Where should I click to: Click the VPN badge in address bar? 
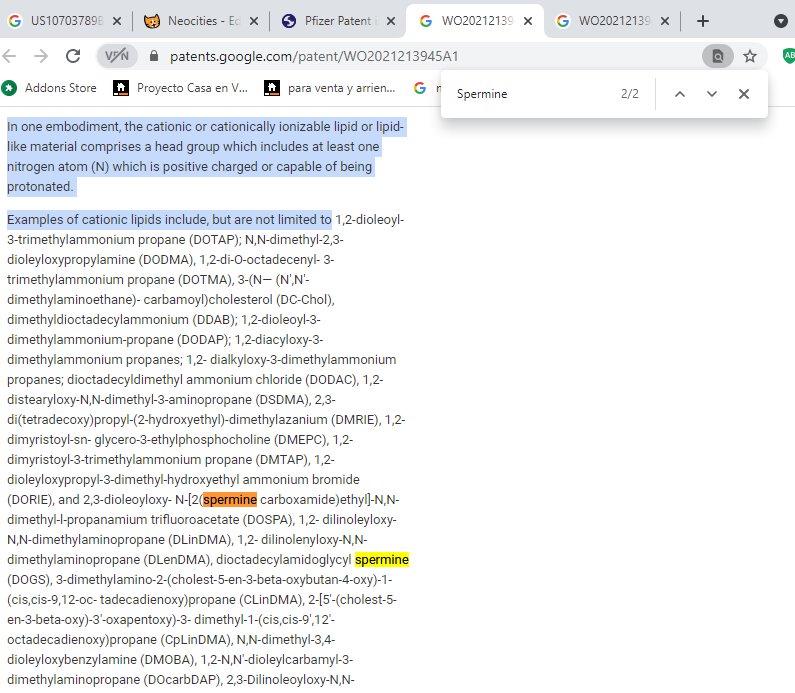[x=117, y=56]
